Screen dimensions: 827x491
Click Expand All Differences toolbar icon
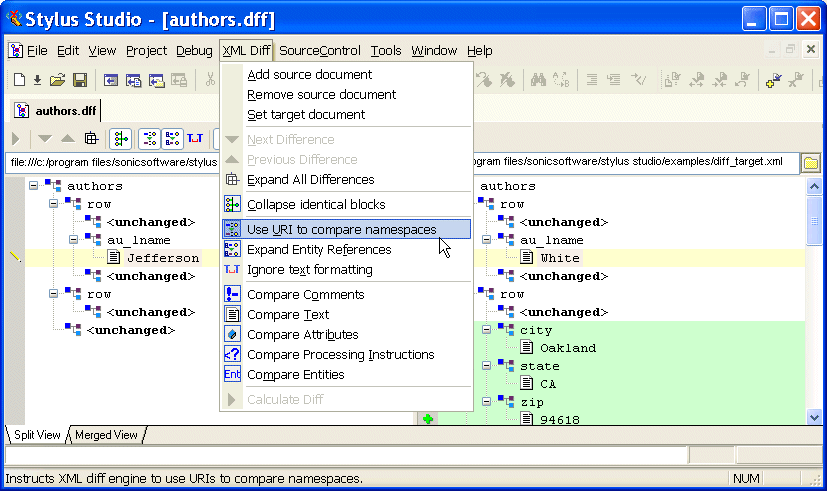pos(91,139)
